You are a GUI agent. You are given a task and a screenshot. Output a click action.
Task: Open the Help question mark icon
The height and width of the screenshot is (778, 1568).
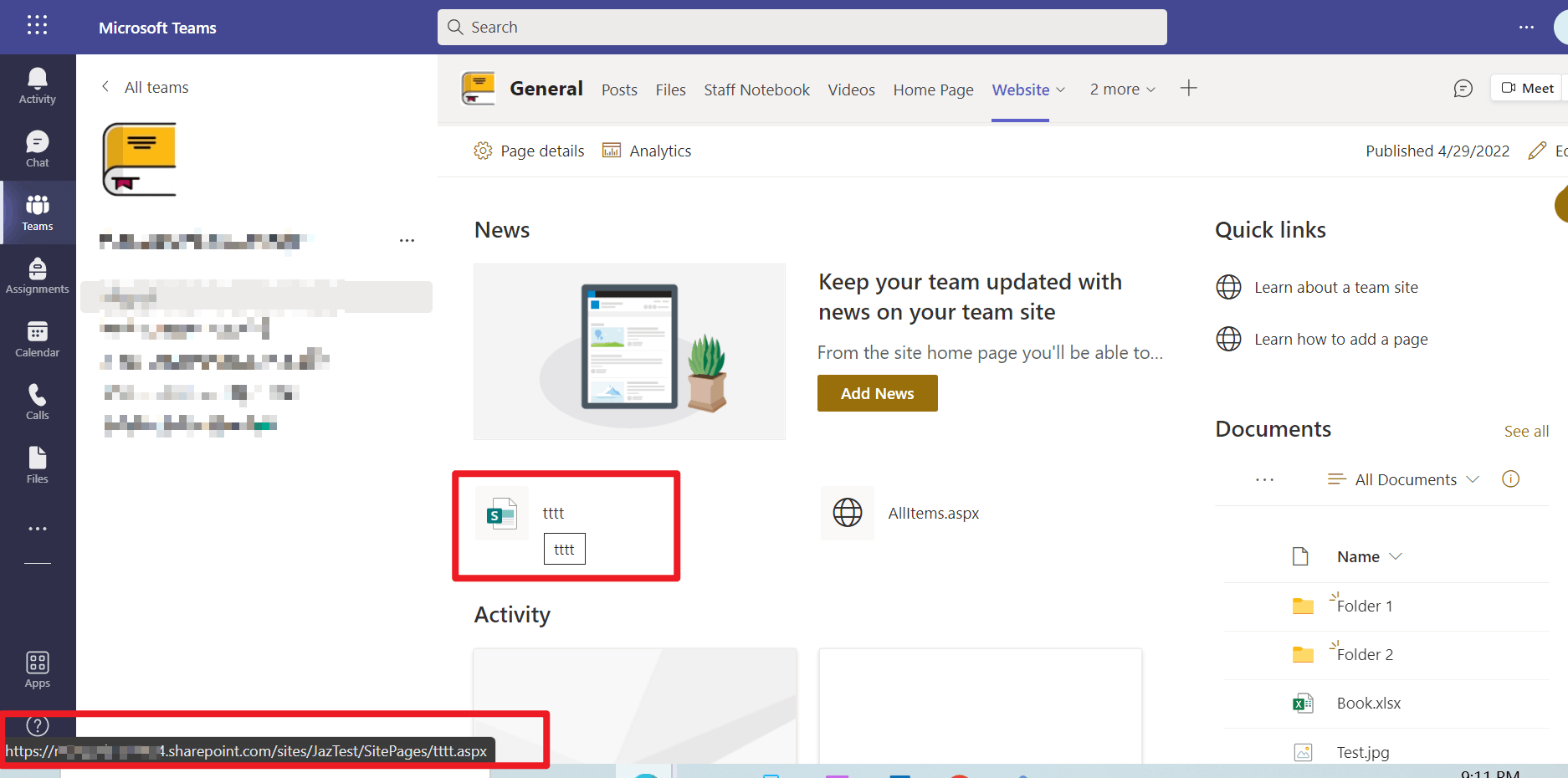(38, 725)
